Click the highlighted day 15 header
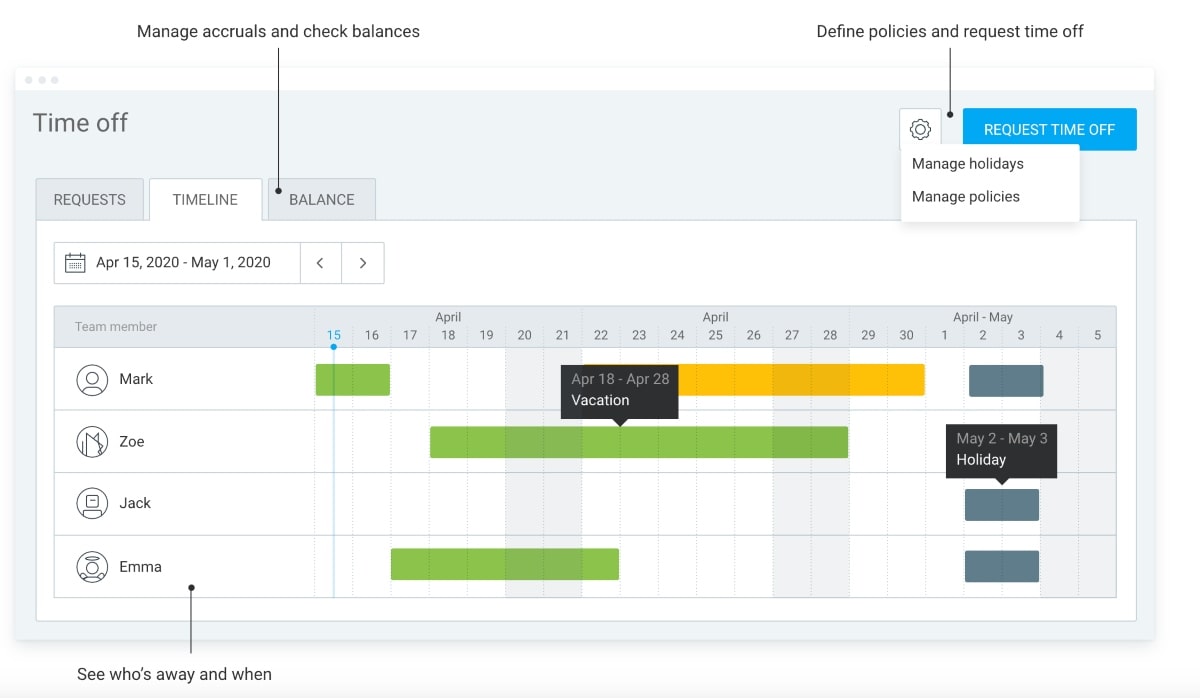The height and width of the screenshot is (698, 1200). pos(334,335)
